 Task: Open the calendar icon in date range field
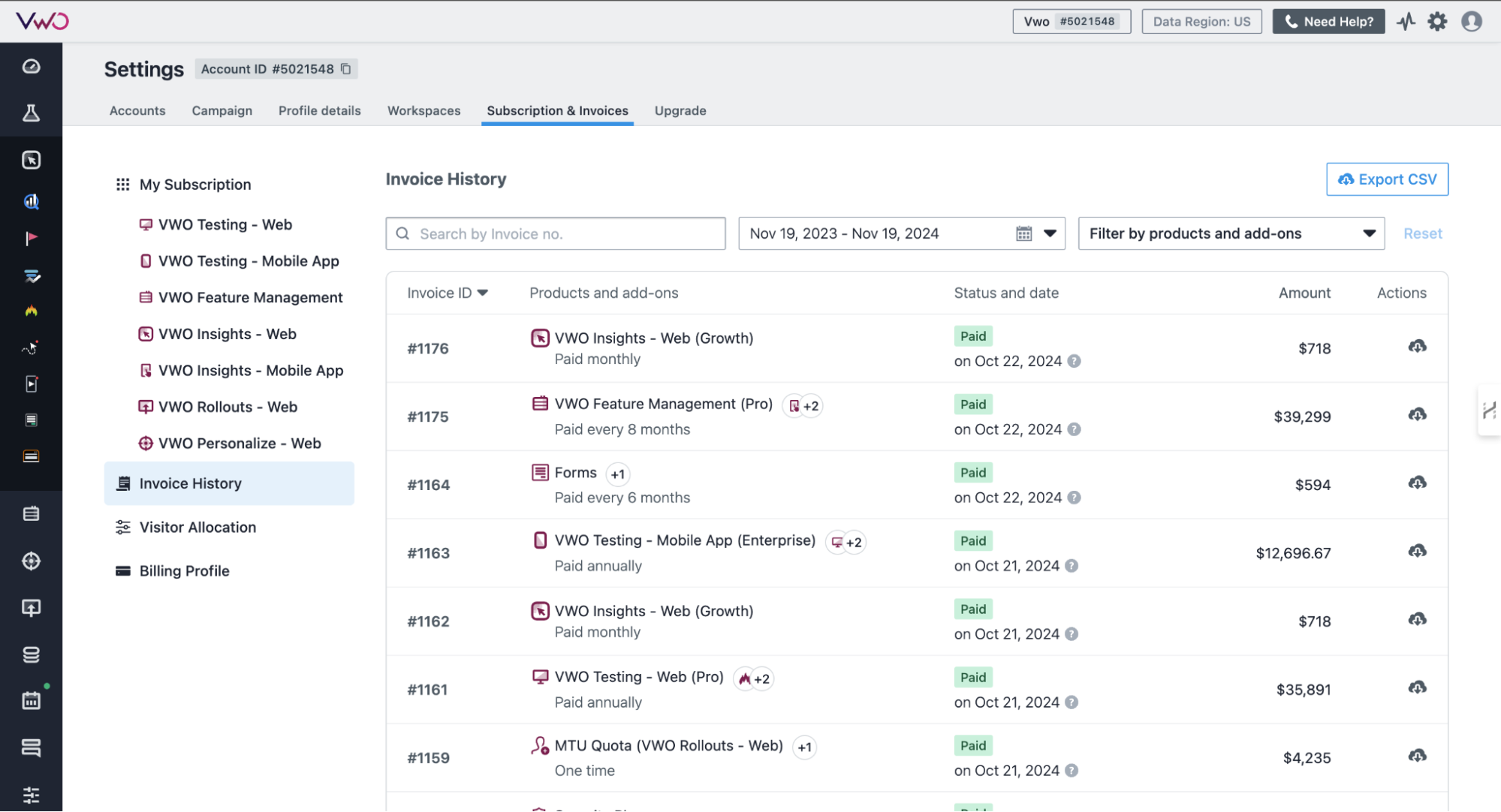[1024, 233]
